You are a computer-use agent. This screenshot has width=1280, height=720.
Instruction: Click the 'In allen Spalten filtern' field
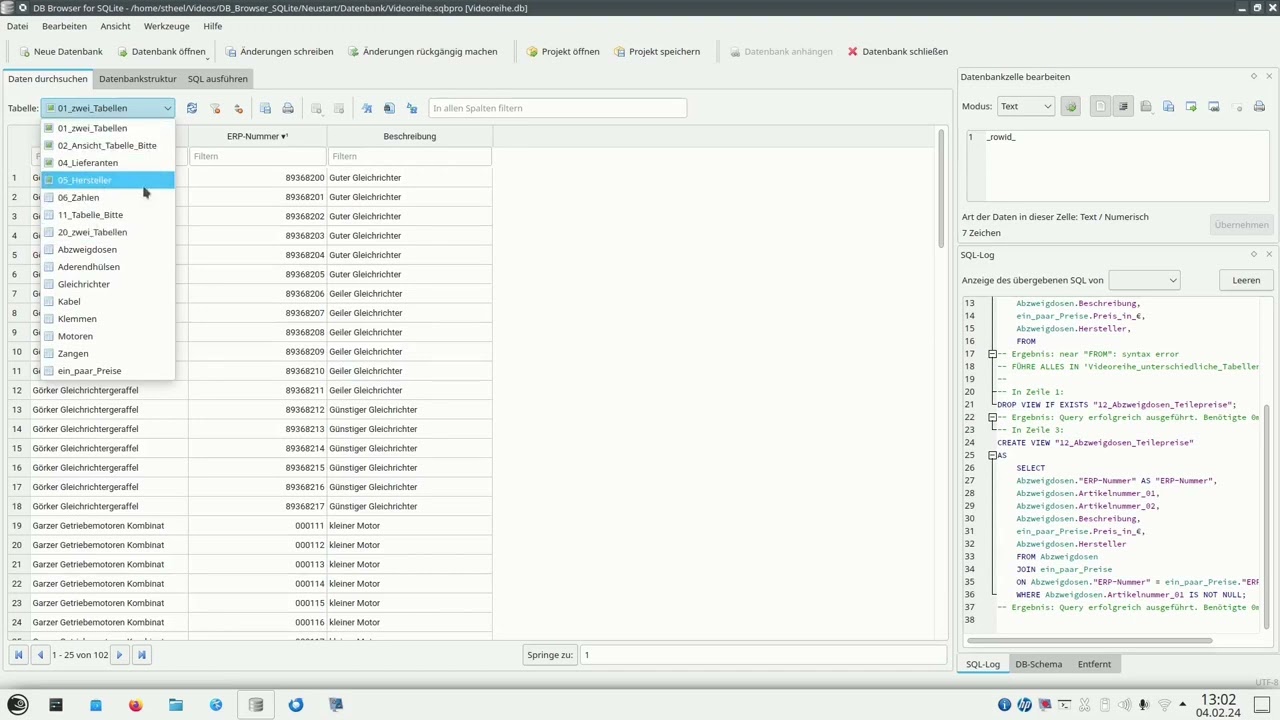tap(557, 108)
